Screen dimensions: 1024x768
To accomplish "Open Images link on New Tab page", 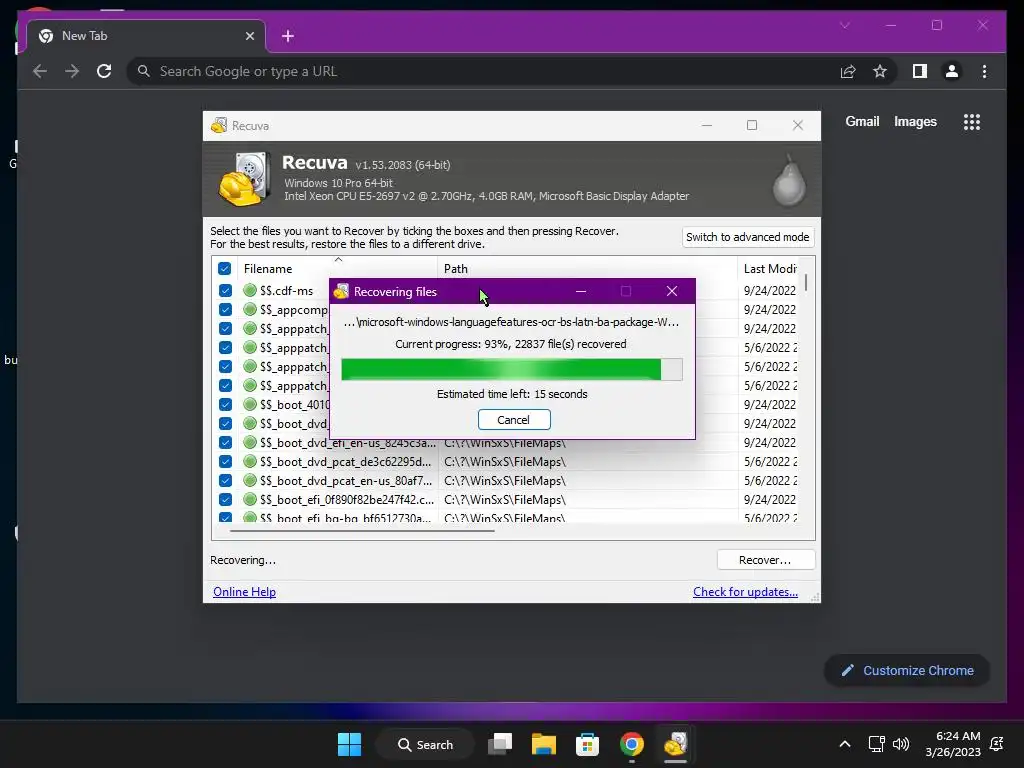I will coord(915,121).
